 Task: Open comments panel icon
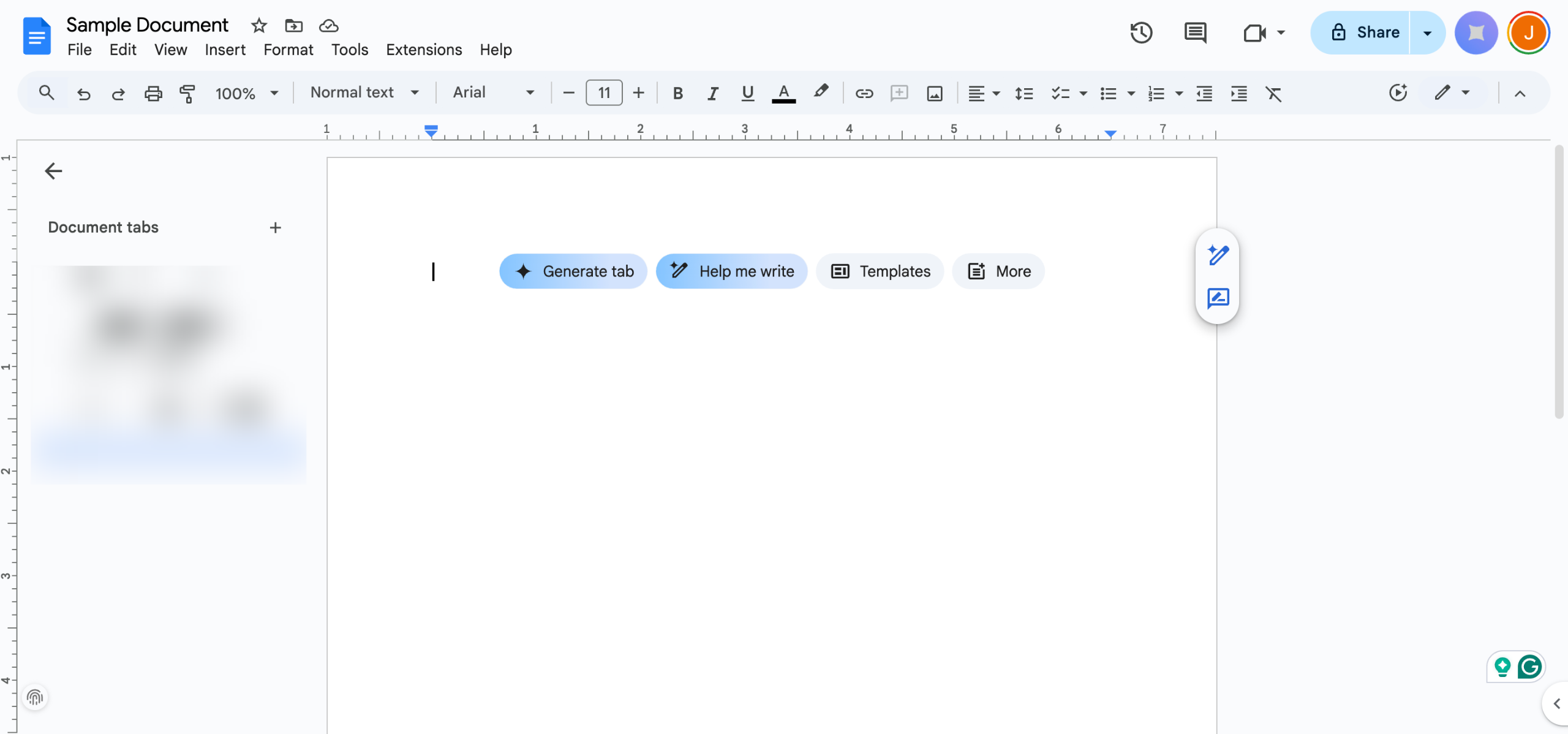pos(1195,32)
